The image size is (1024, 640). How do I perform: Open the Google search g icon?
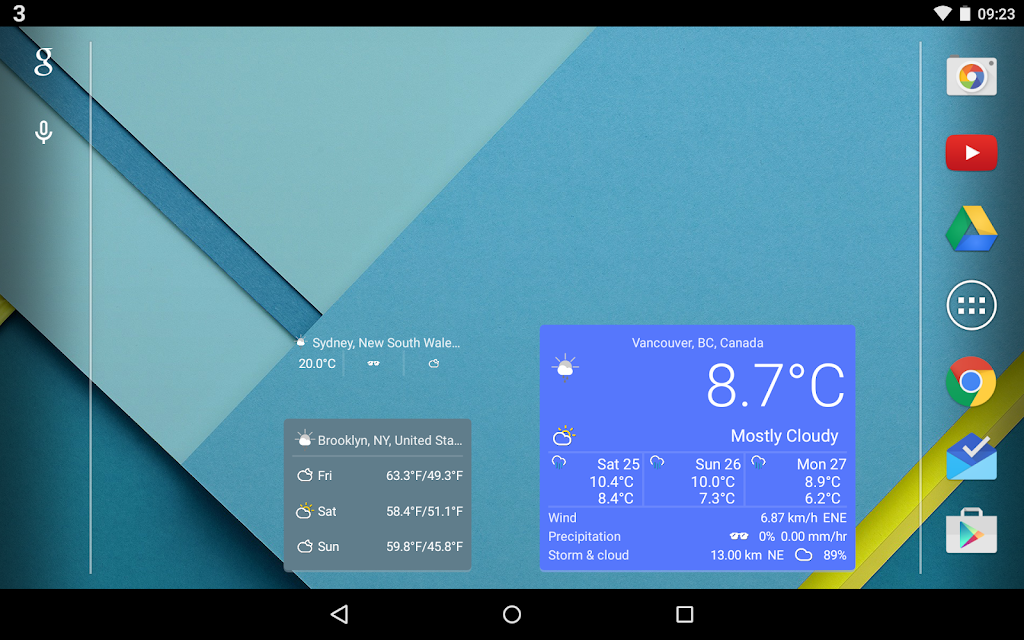[x=43, y=61]
